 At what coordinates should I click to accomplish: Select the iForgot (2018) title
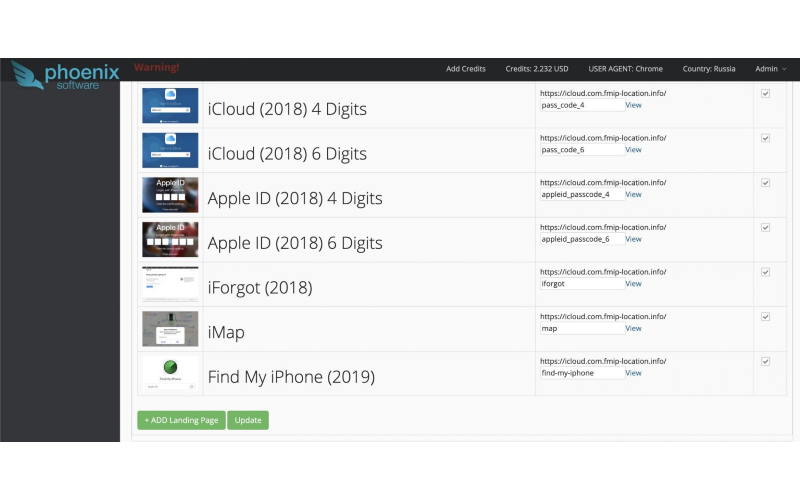coord(260,288)
